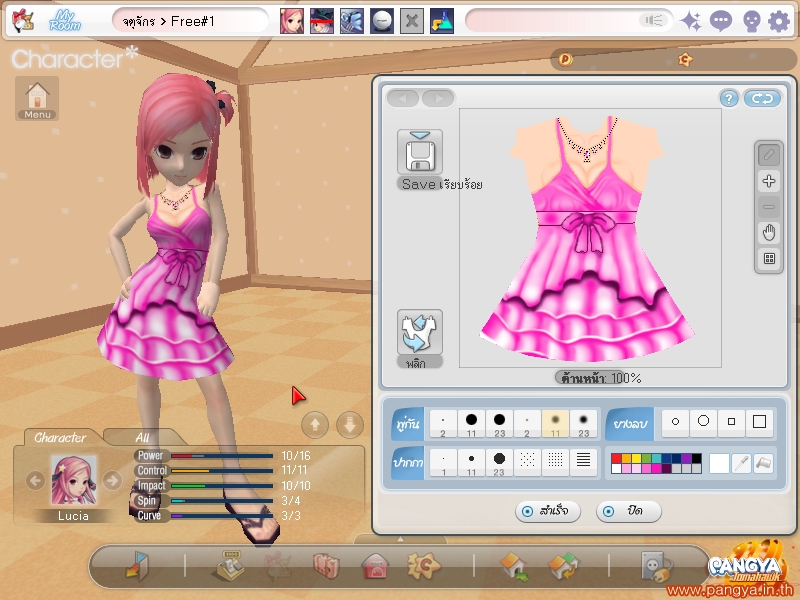Switch to the Character tab
Image resolution: width=800 pixels, height=600 pixels.
[60, 437]
